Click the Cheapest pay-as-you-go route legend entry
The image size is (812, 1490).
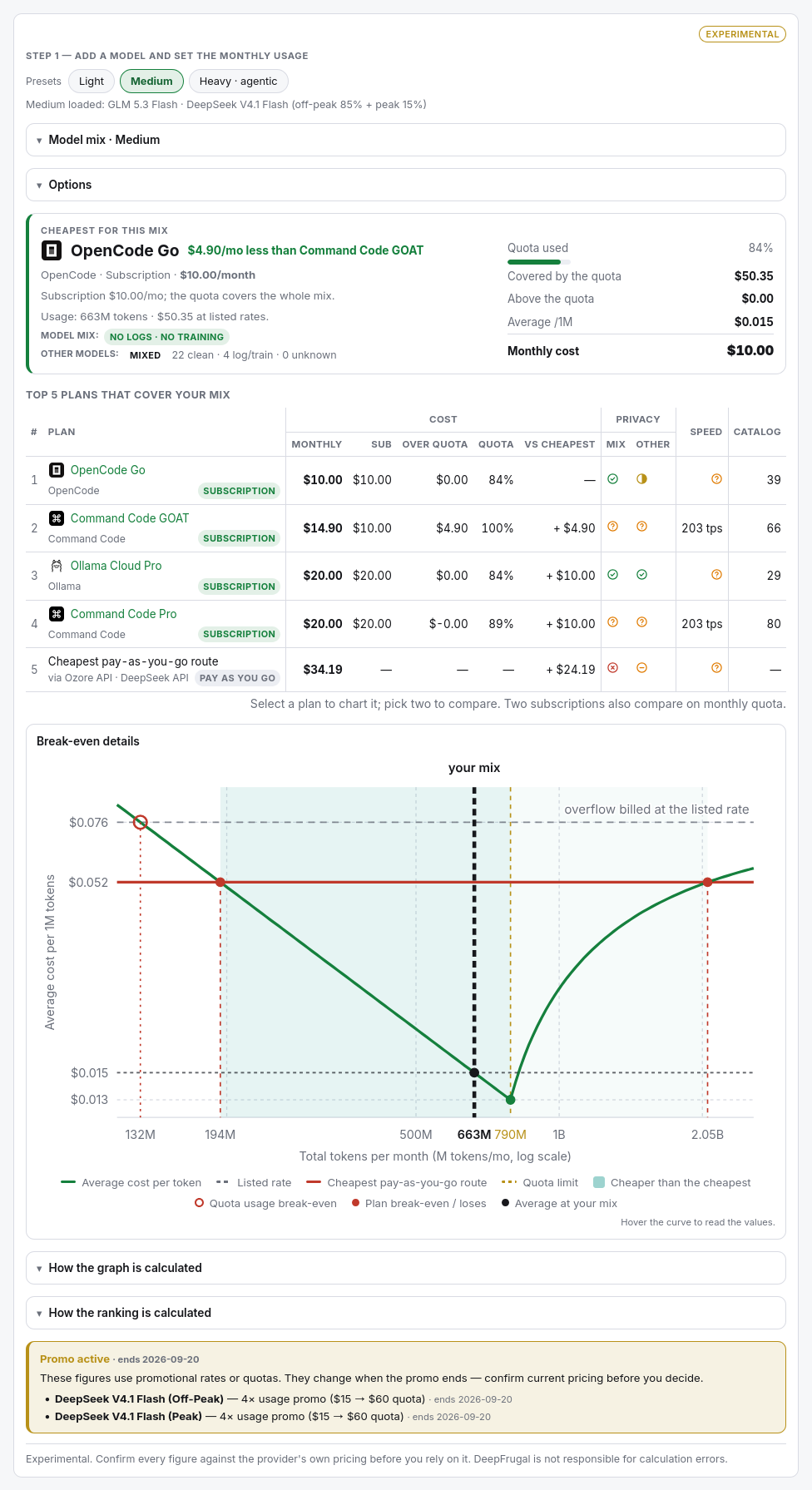397,1182
